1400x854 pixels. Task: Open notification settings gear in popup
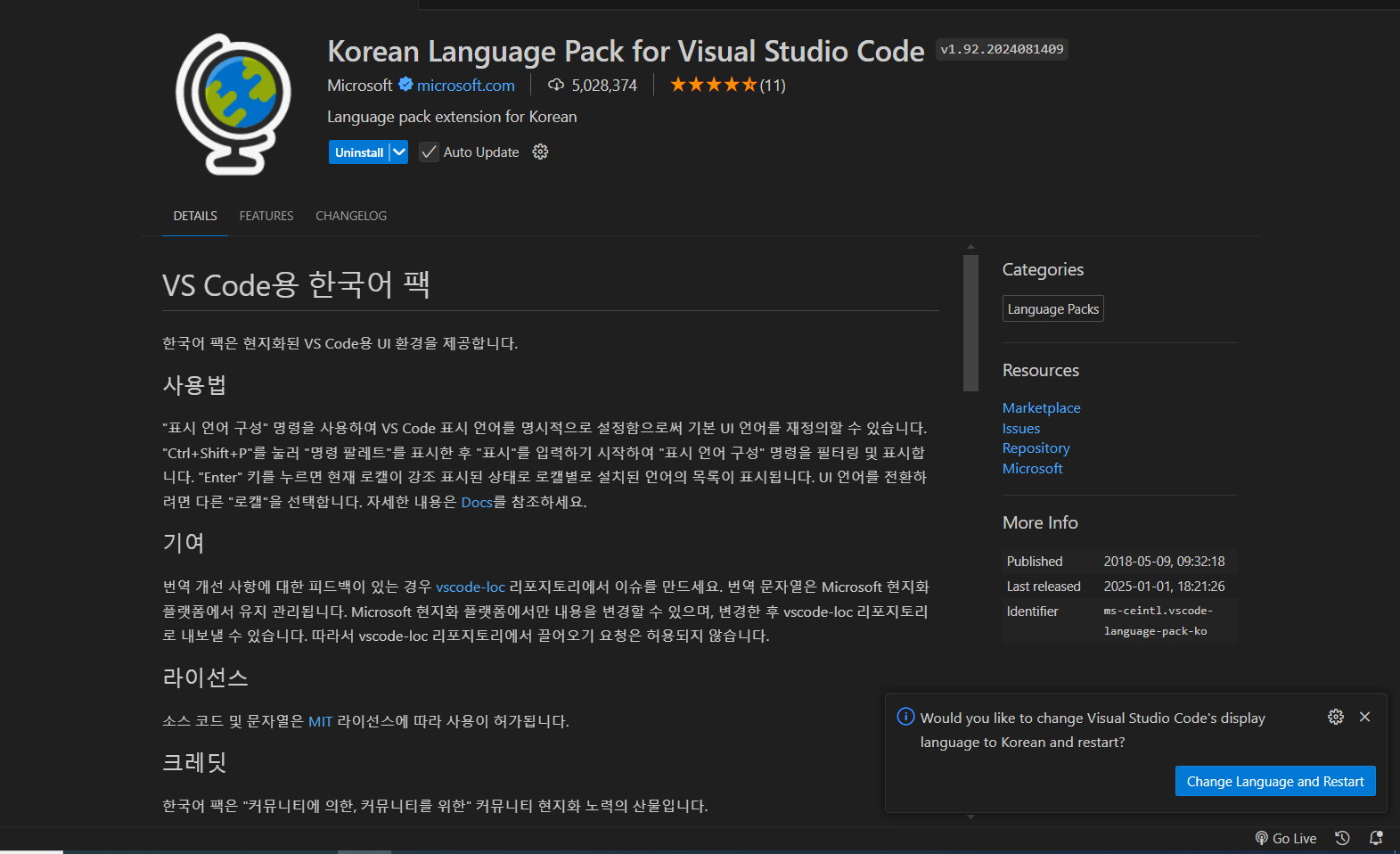pos(1335,717)
